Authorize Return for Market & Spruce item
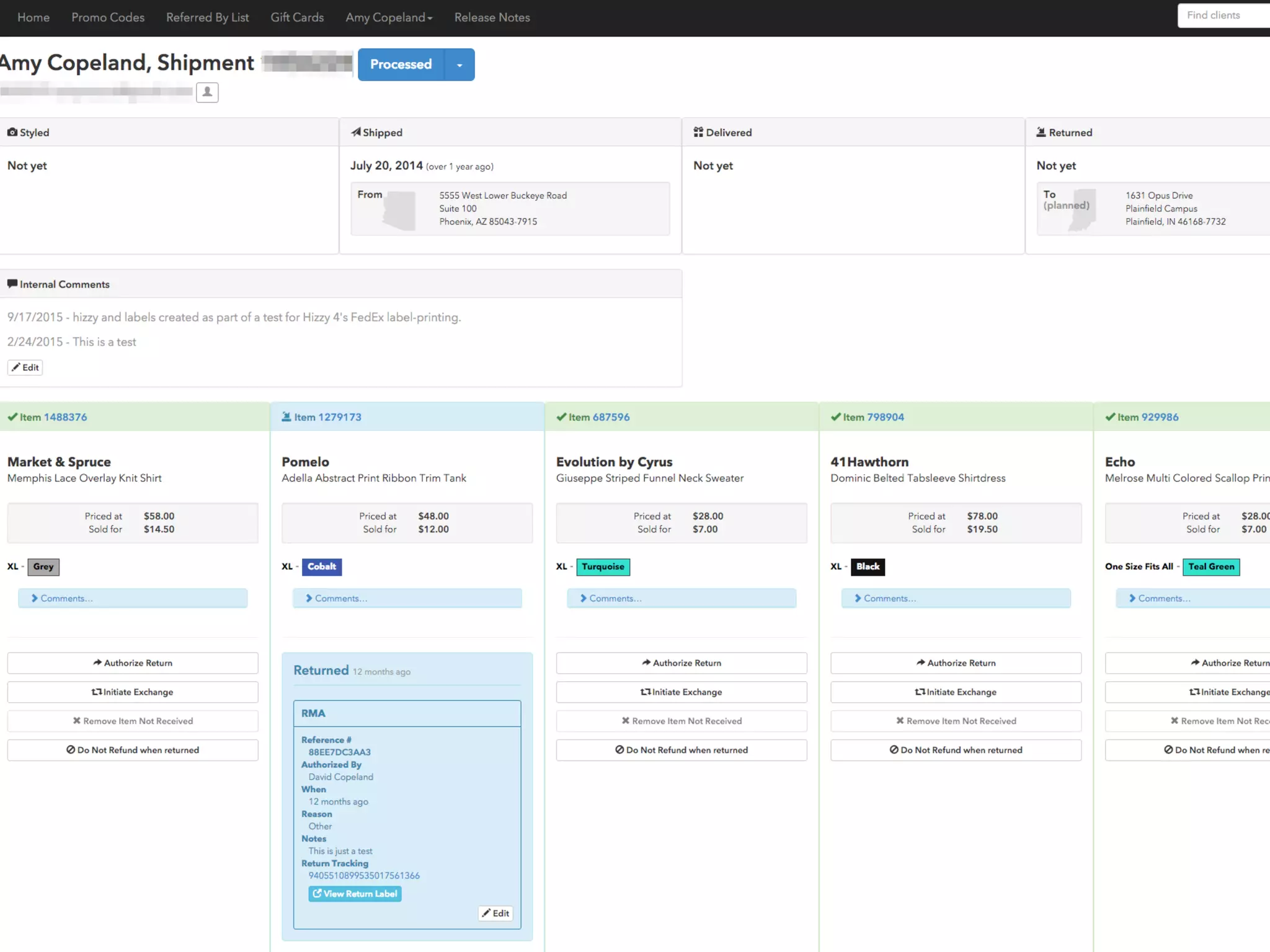Viewport: 1270px width, 952px height. [x=133, y=663]
